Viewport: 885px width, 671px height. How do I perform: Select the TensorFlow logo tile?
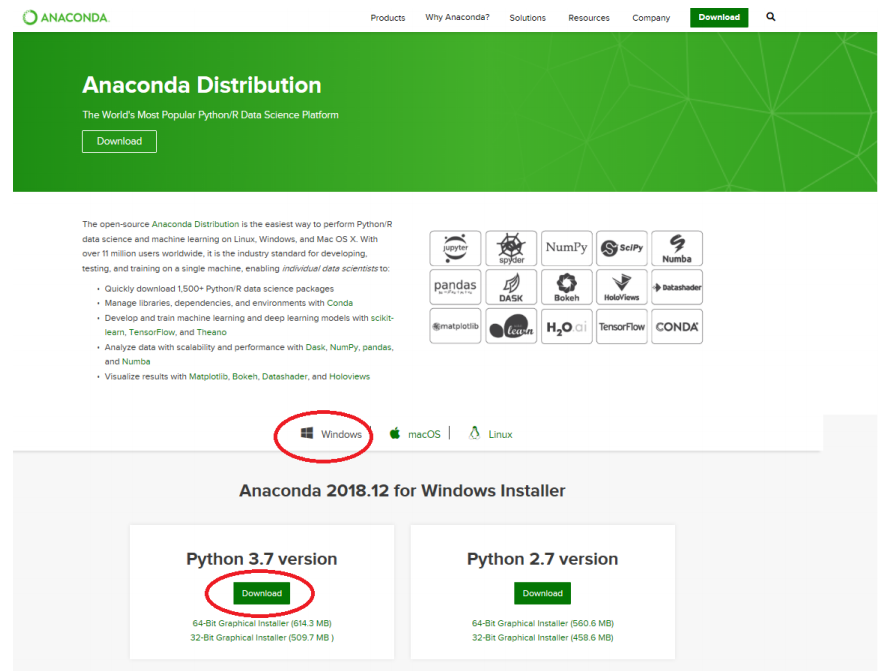point(621,326)
